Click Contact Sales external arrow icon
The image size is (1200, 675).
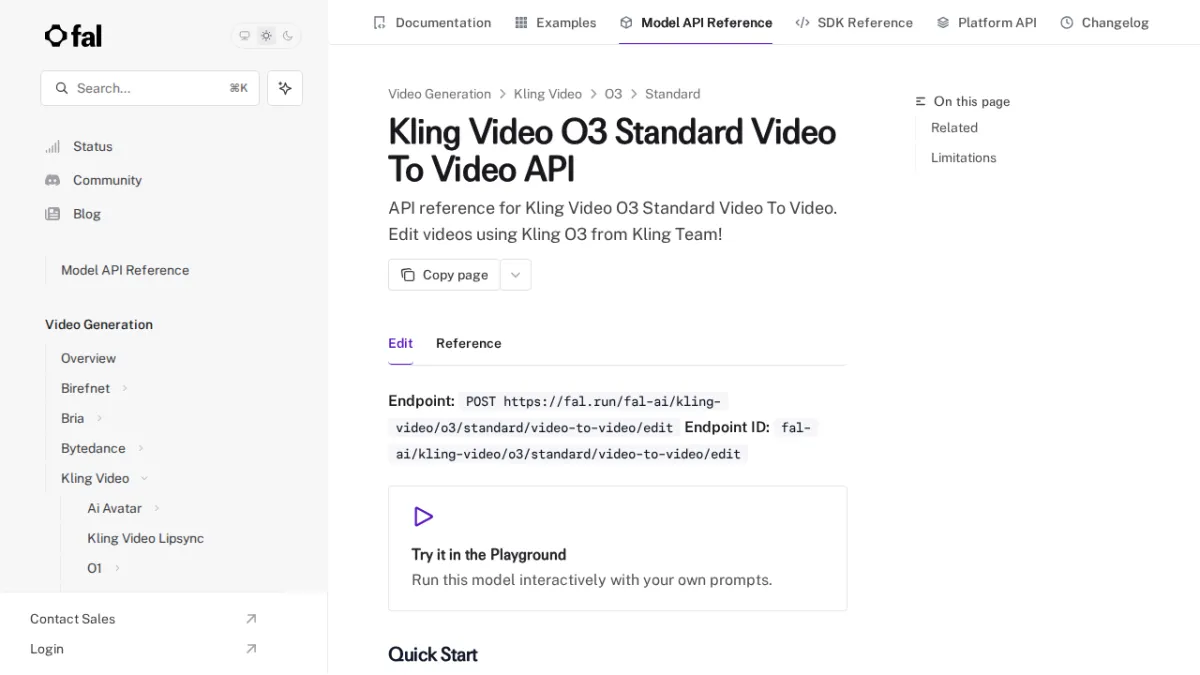tap(251, 619)
